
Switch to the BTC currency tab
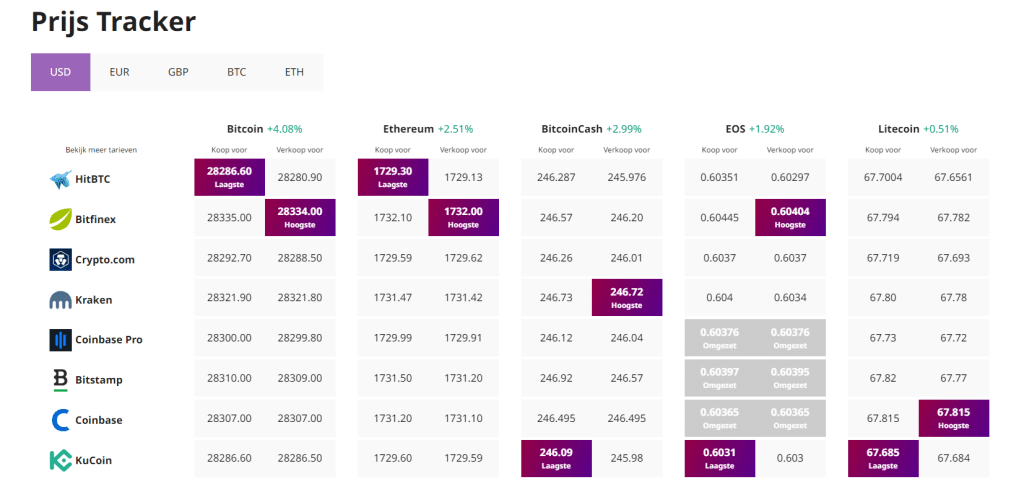(236, 72)
